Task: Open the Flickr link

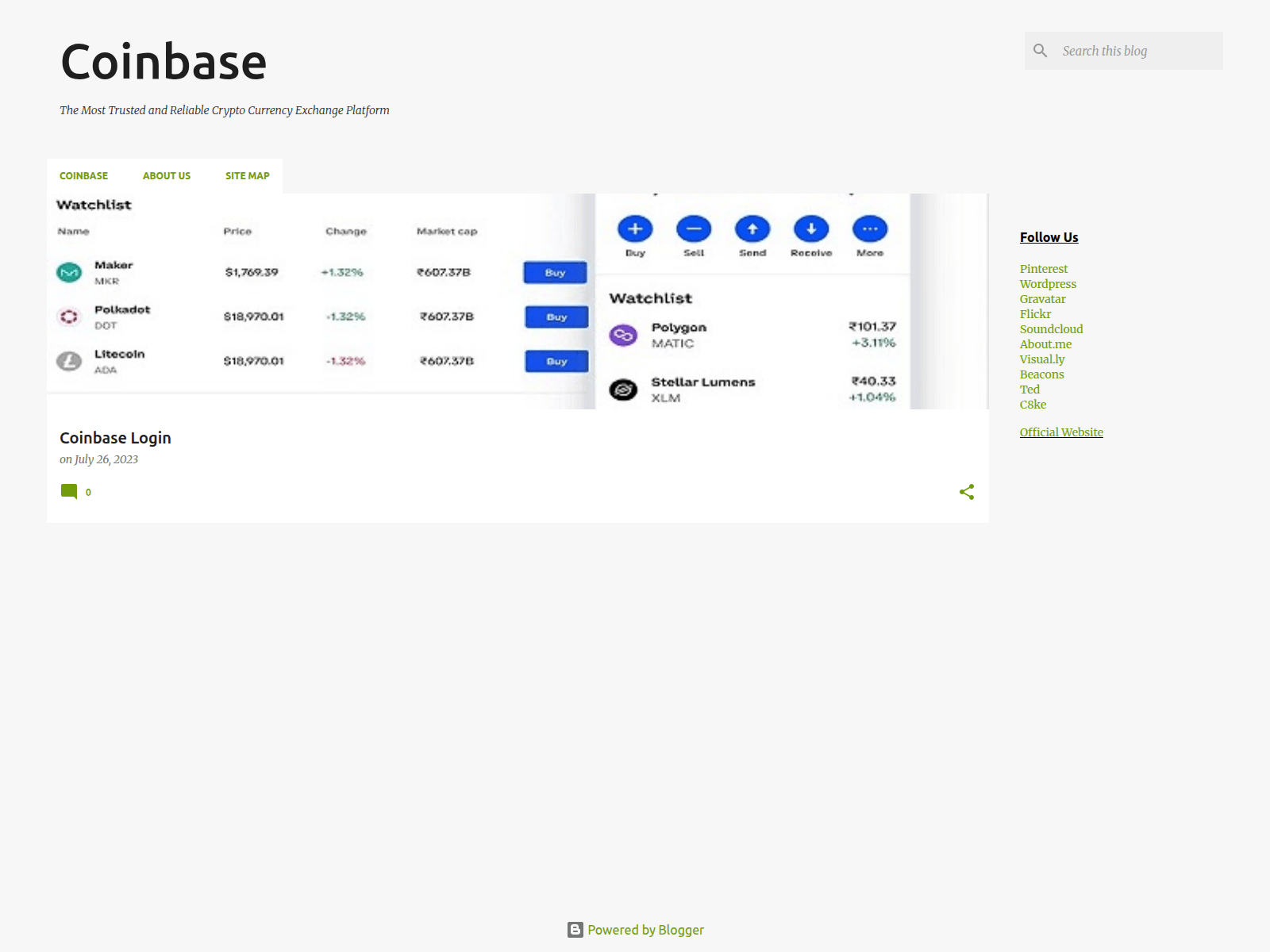Action: [1035, 314]
